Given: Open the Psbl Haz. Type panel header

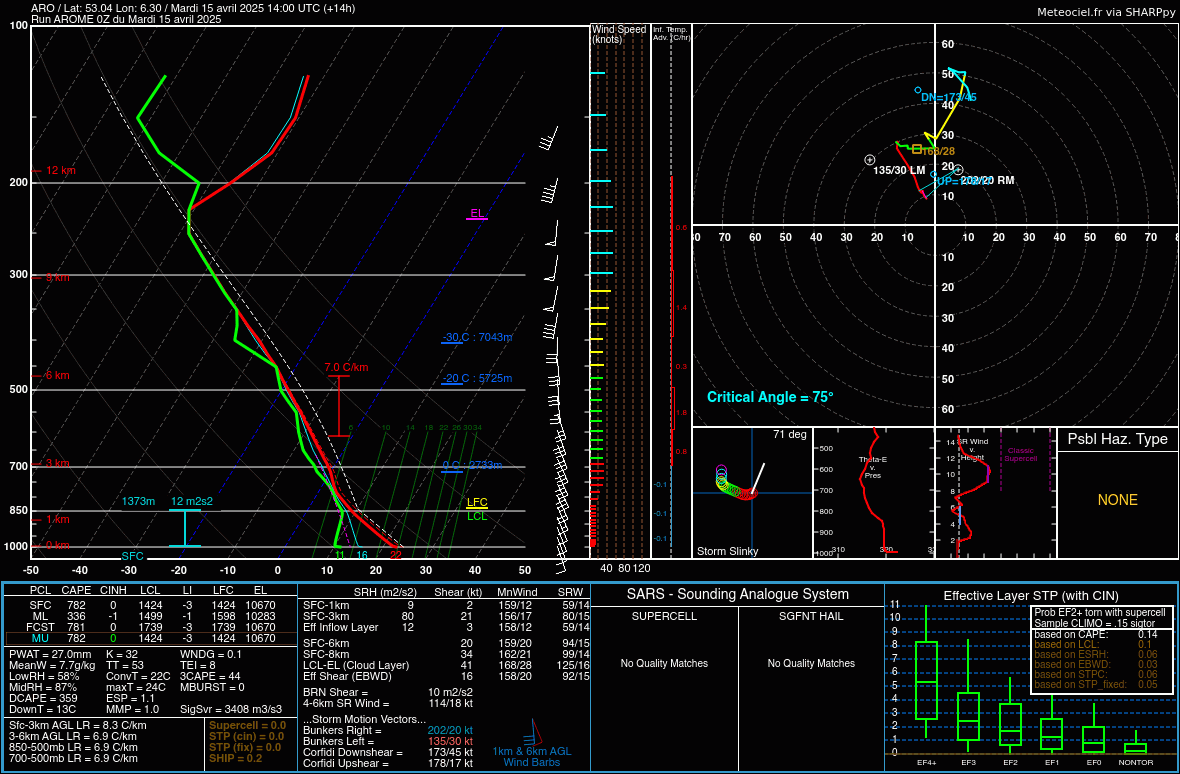Looking at the screenshot, I should [x=1117, y=439].
